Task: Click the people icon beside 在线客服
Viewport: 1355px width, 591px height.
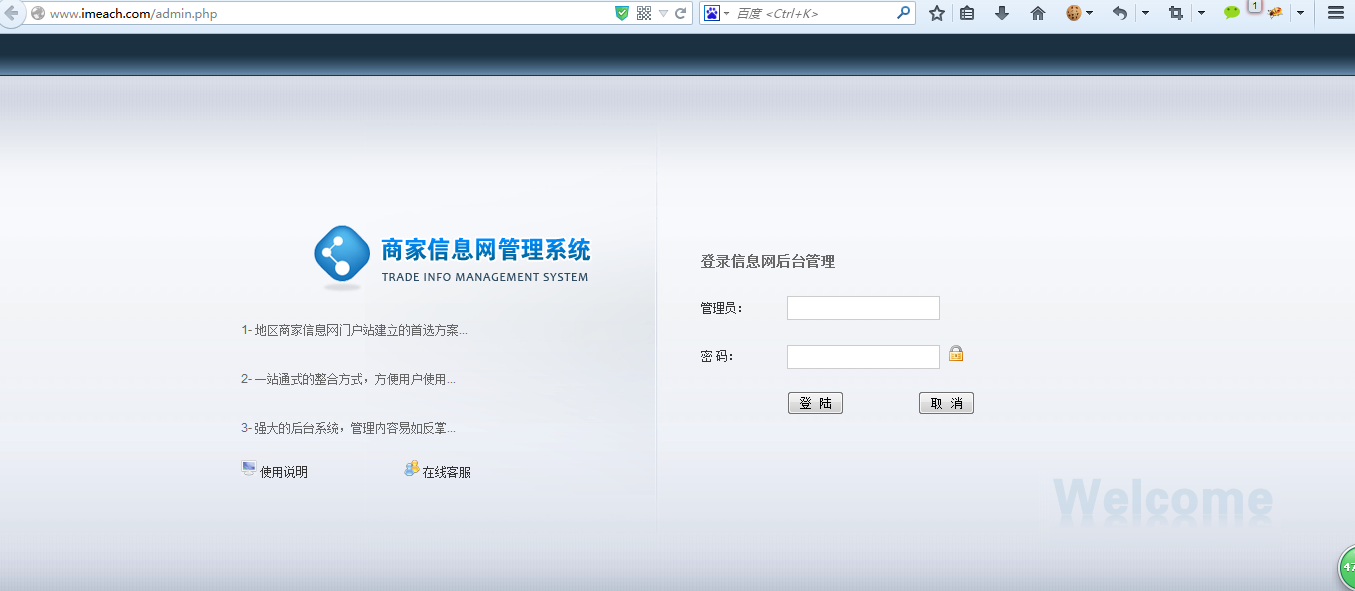Action: coord(412,468)
